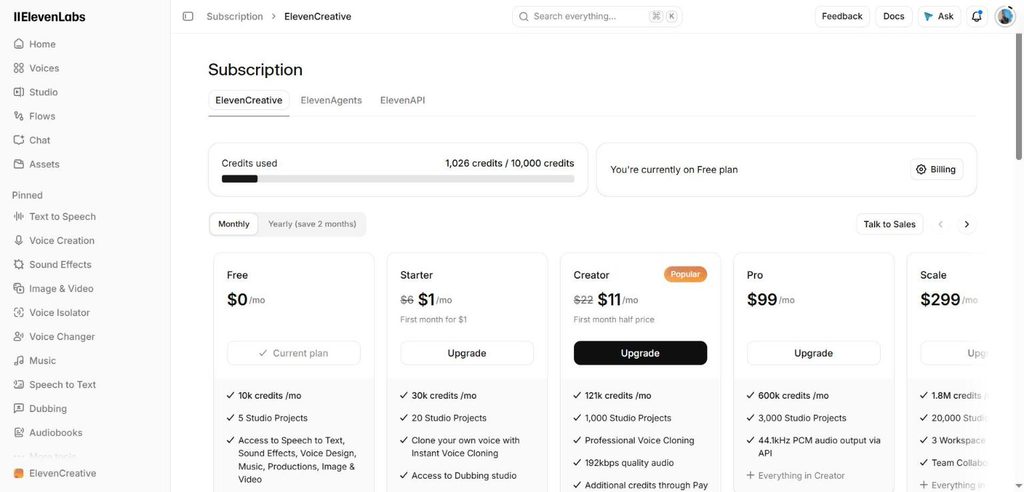The image size is (1024, 492).
Task: Open user profile avatar
Action: [x=1005, y=16]
